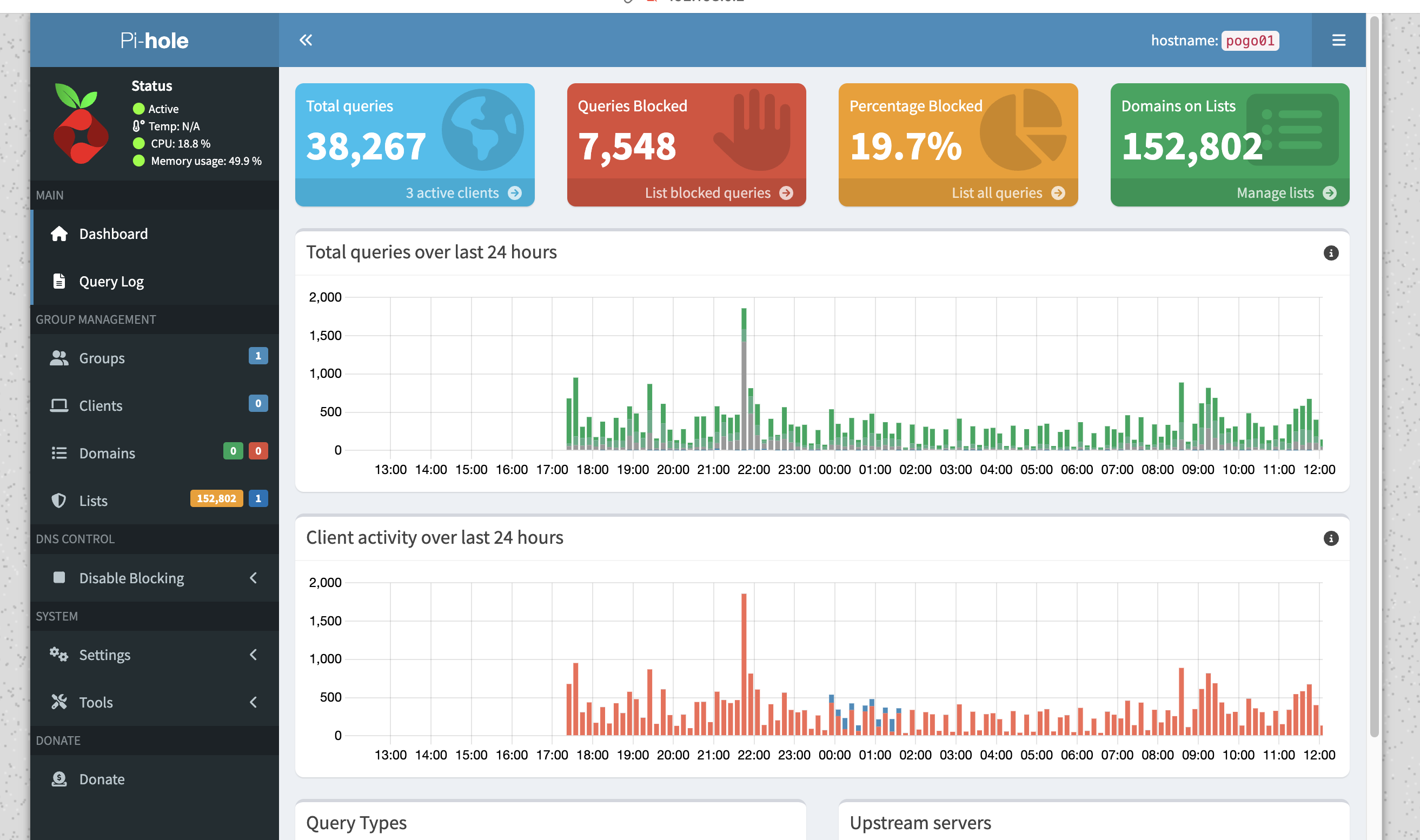This screenshot has height=840, width=1420.
Task: Click the Groups people icon in sidebar
Action: (x=59, y=358)
